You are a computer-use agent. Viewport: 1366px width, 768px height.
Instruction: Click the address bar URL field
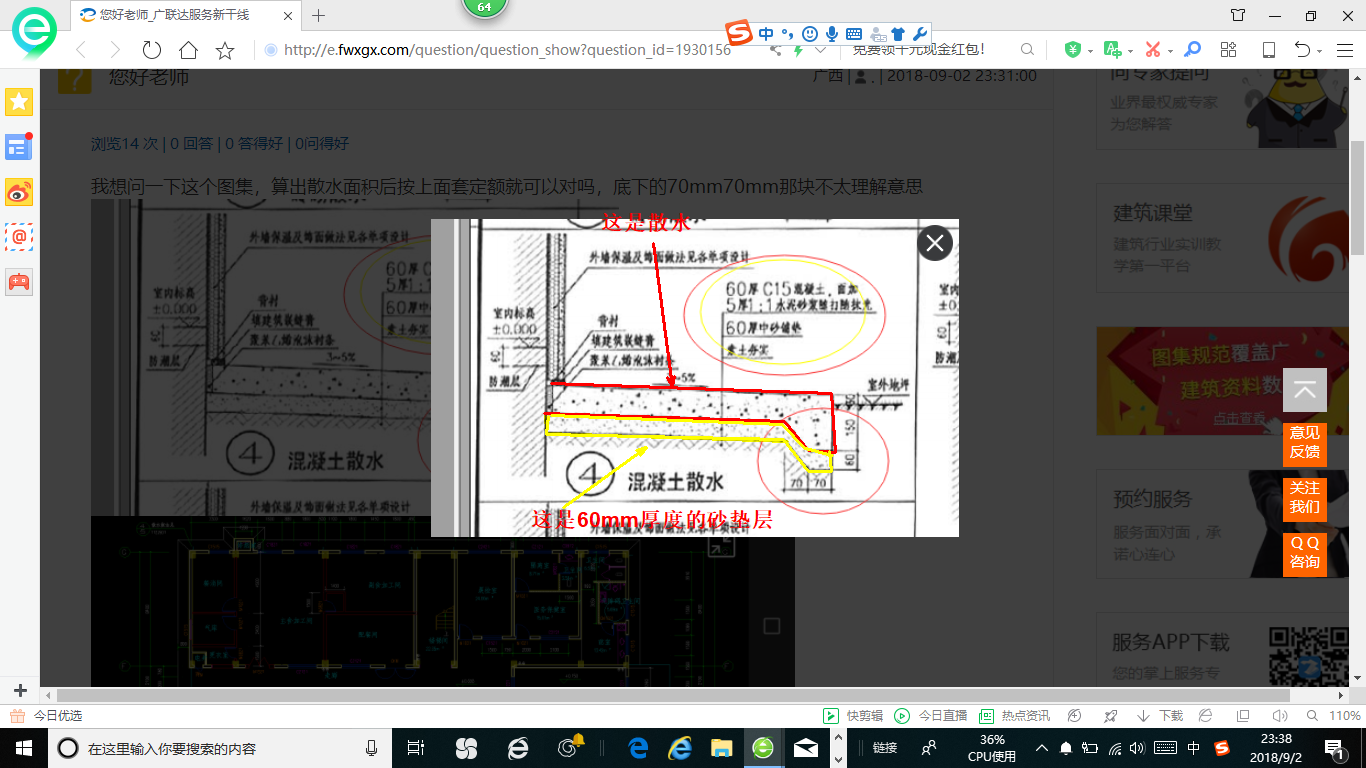point(507,50)
